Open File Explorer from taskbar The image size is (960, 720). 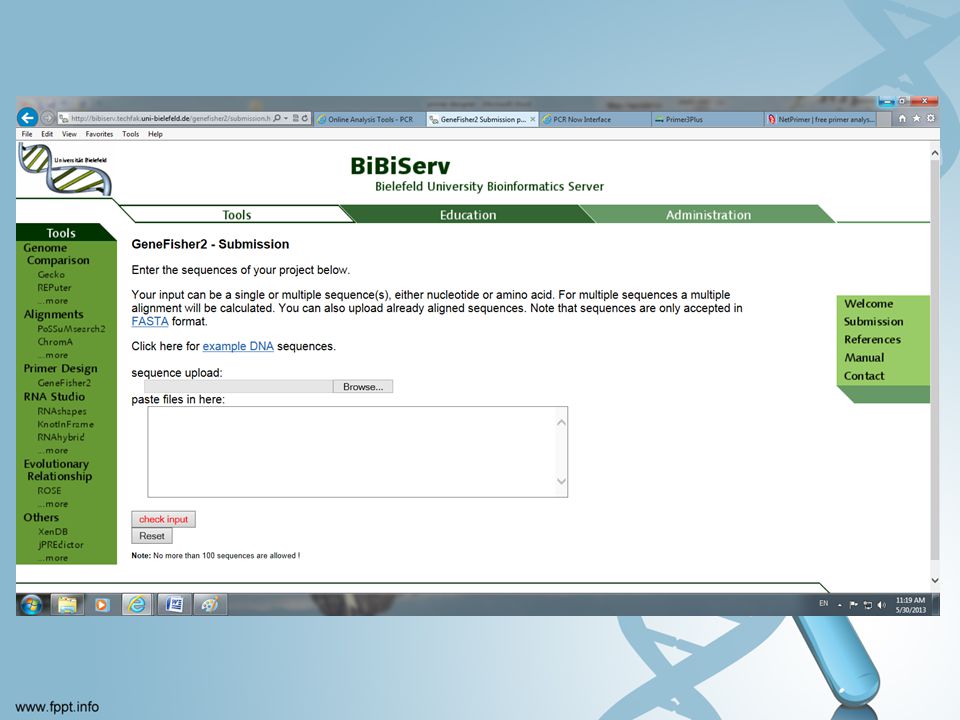click(67, 605)
